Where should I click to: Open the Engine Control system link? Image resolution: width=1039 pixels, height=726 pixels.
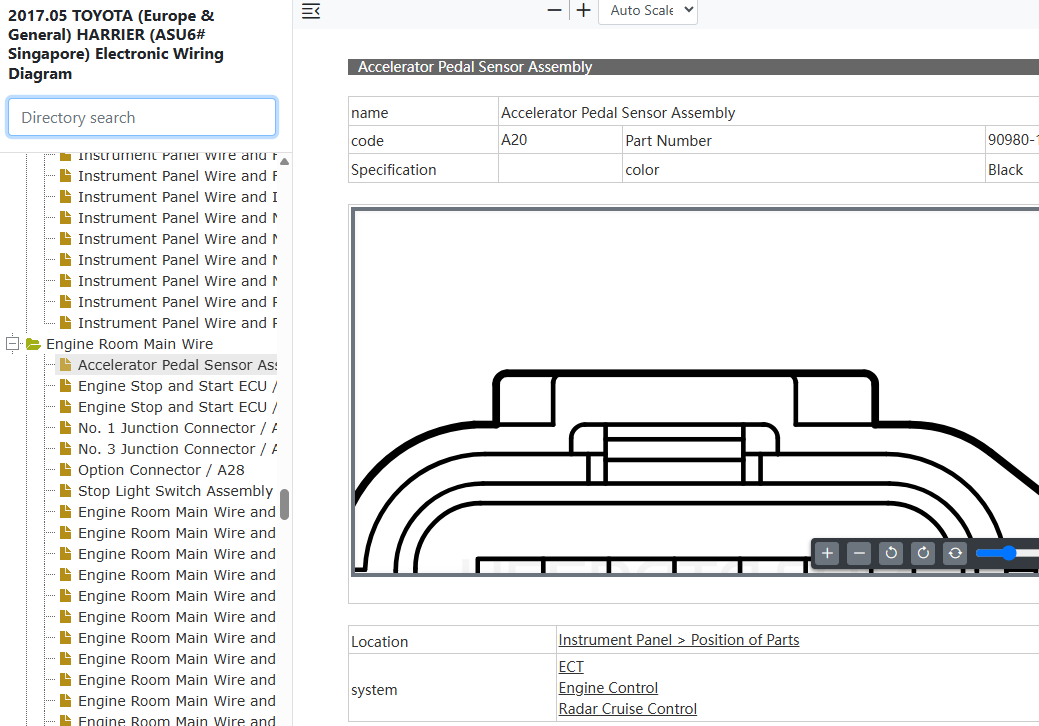tap(608, 688)
